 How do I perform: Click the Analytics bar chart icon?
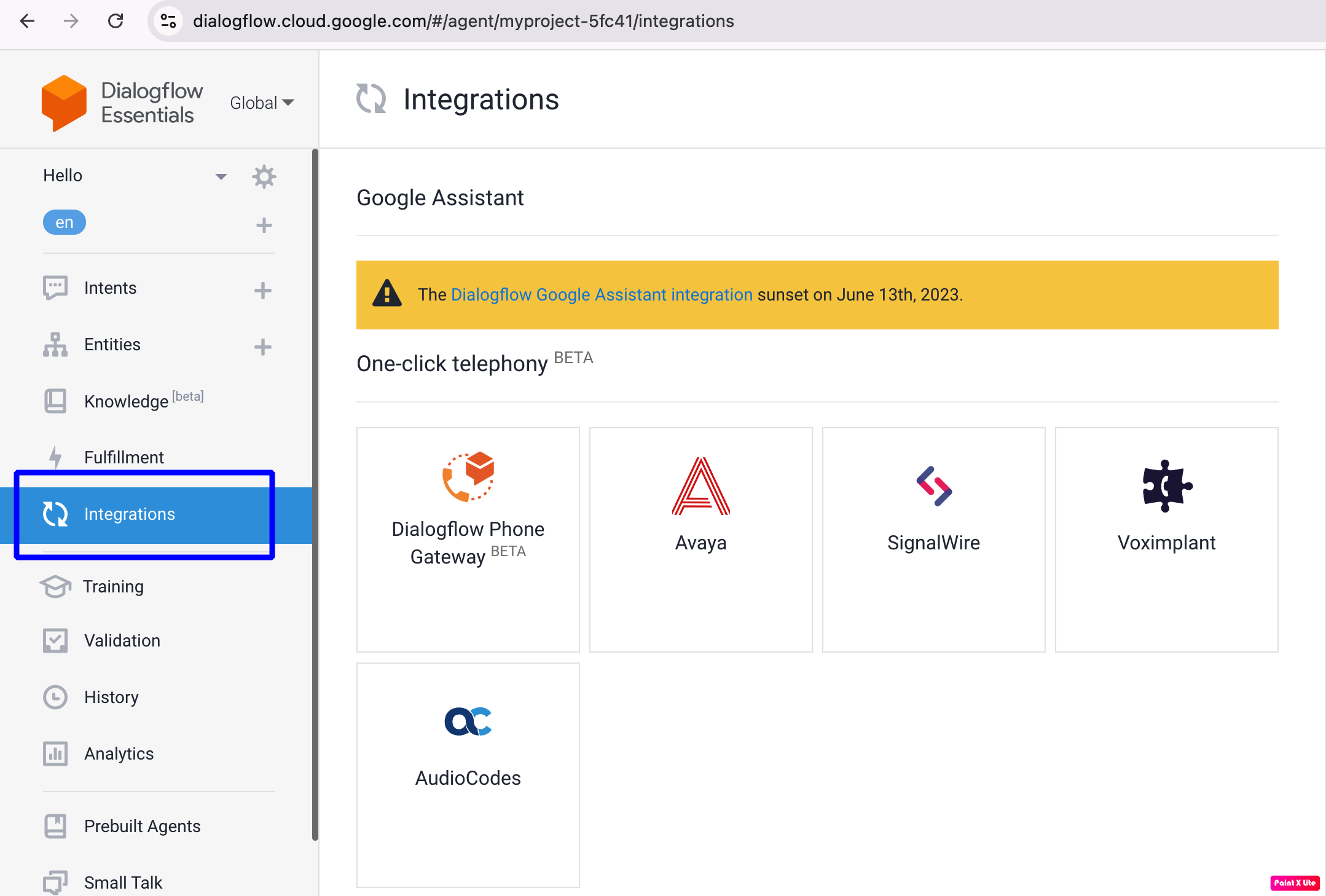point(55,754)
